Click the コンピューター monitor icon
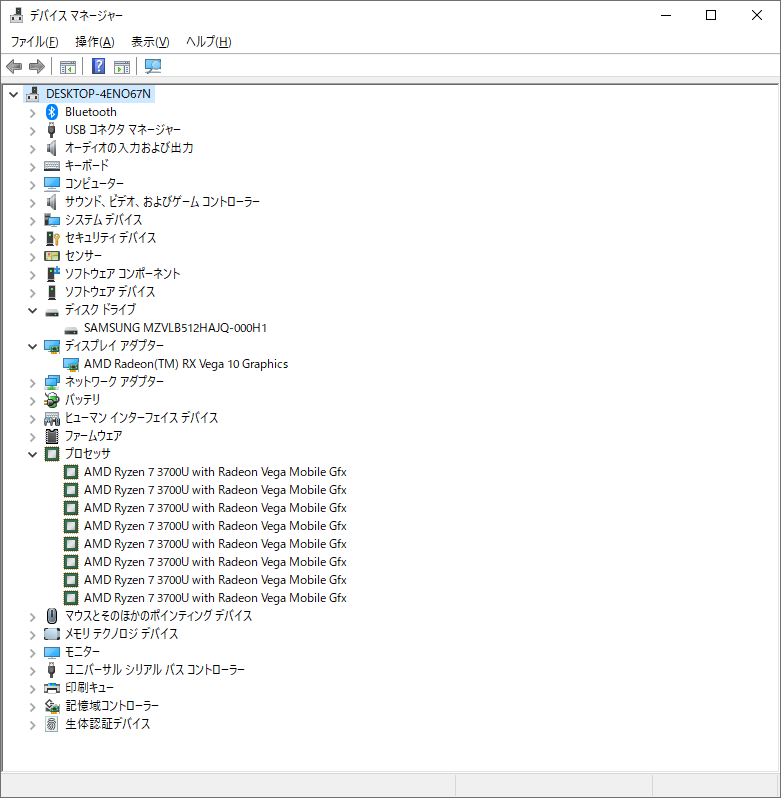Image resolution: width=781 pixels, height=798 pixels. (x=51, y=184)
